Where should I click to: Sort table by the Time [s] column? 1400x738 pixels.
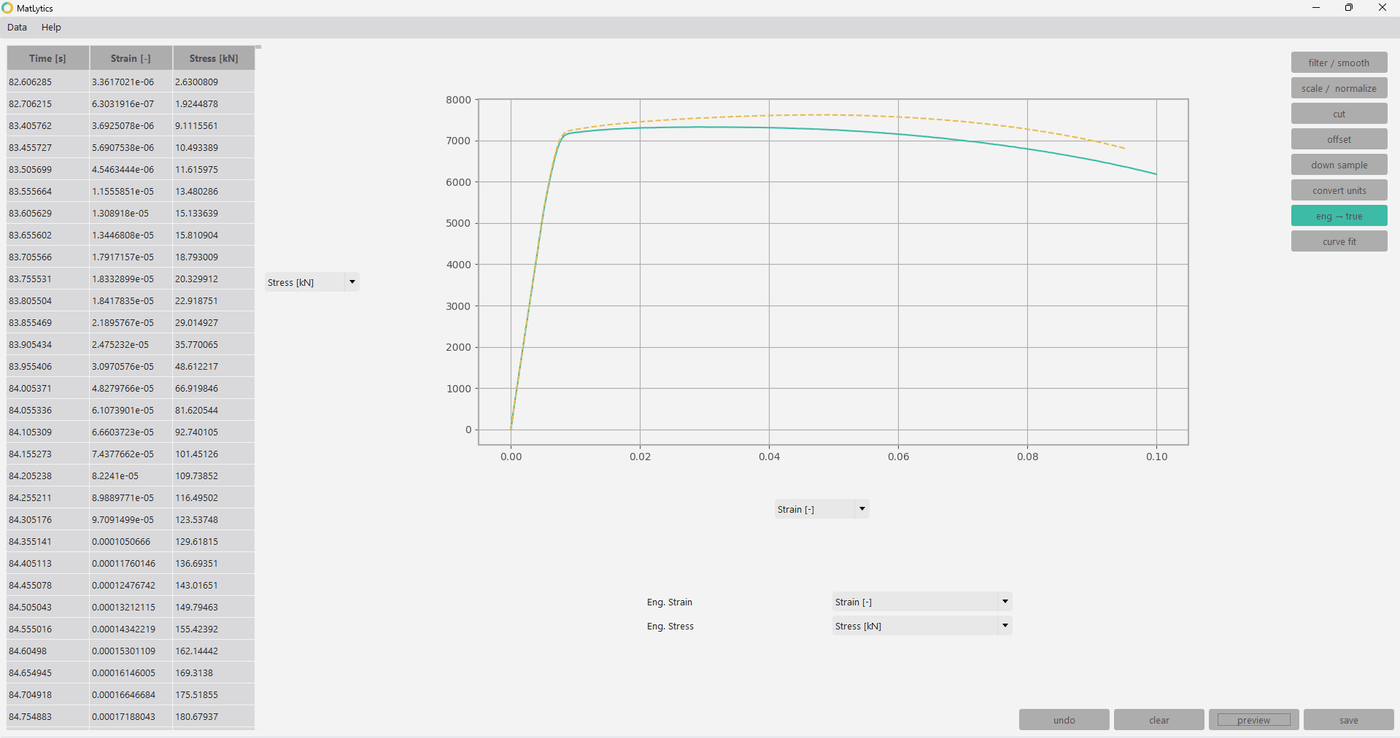click(x=47, y=58)
